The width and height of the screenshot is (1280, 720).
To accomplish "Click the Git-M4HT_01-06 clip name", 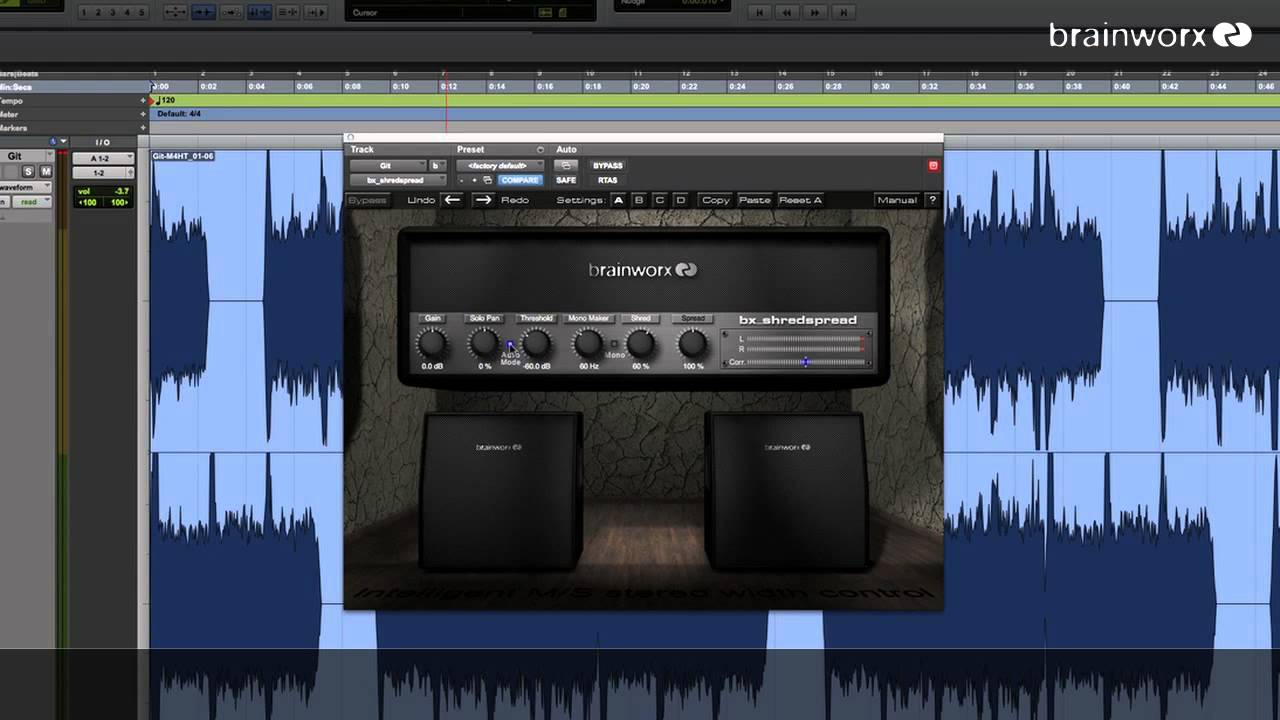I will tap(183, 156).
